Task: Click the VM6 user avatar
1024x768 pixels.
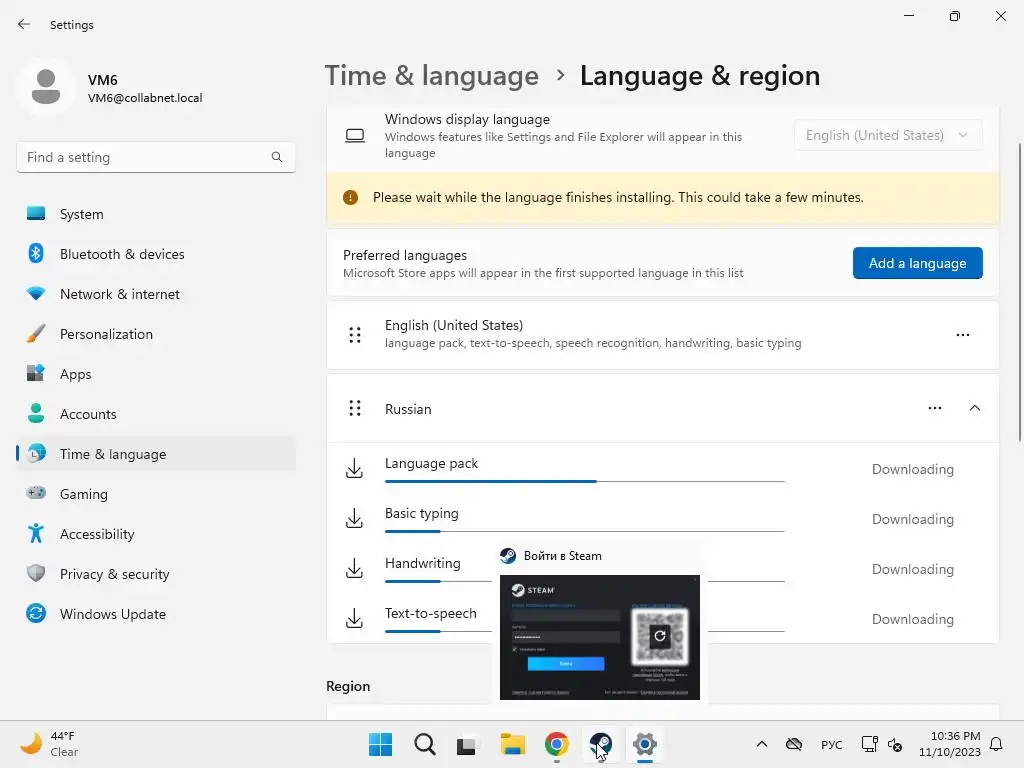Action: 46,86
